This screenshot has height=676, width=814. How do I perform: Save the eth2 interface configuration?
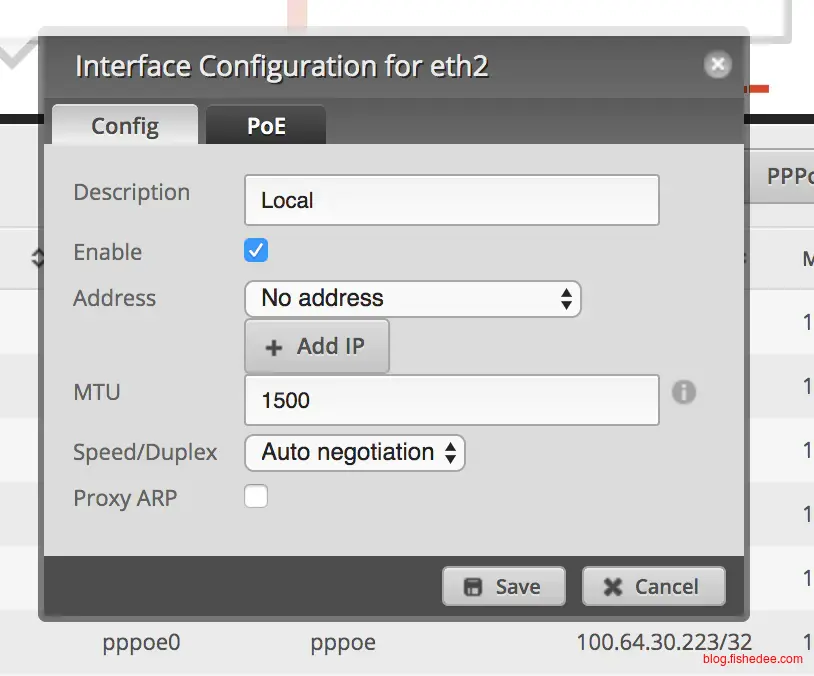click(x=504, y=587)
